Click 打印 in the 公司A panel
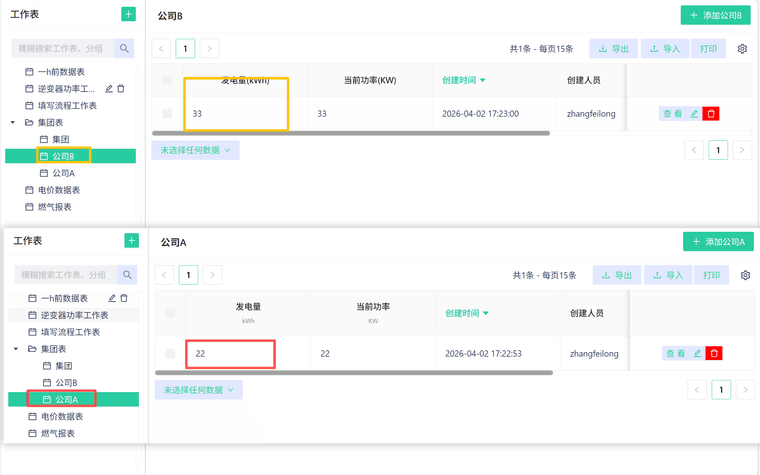760x475 pixels. (x=711, y=275)
